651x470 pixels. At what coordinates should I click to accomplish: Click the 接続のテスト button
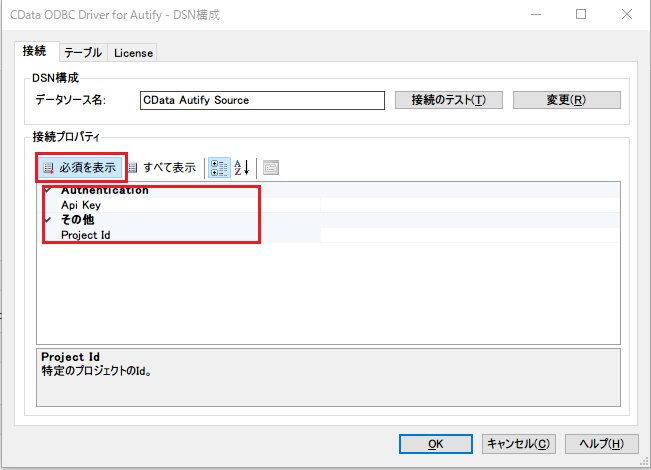[x=448, y=100]
